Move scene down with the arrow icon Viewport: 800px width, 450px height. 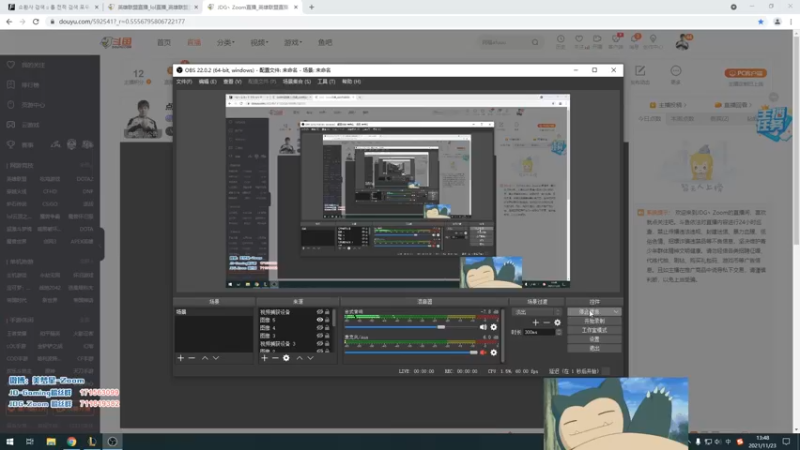click(216, 358)
